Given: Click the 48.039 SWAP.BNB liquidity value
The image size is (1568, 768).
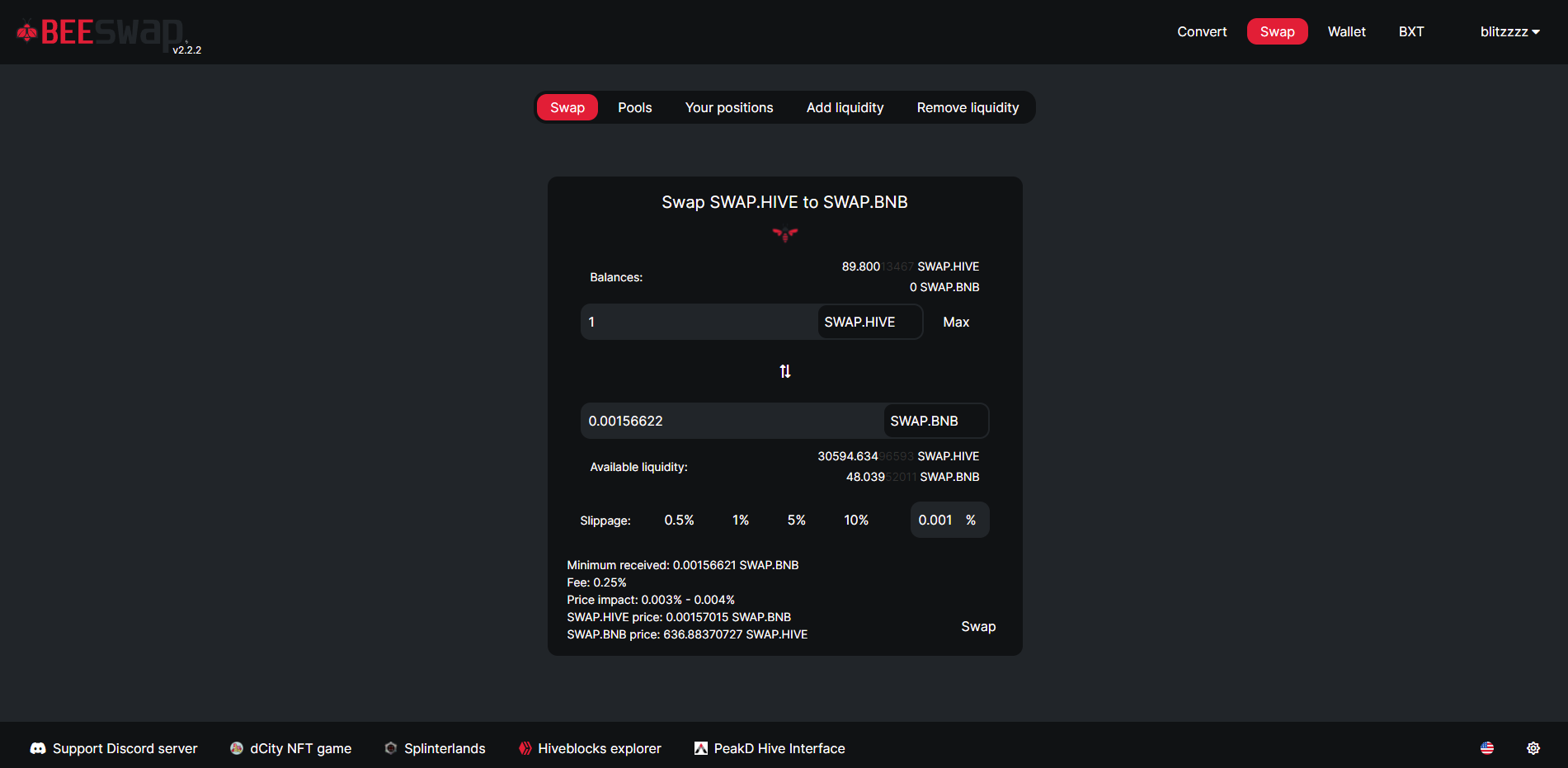Looking at the screenshot, I should 912,477.
